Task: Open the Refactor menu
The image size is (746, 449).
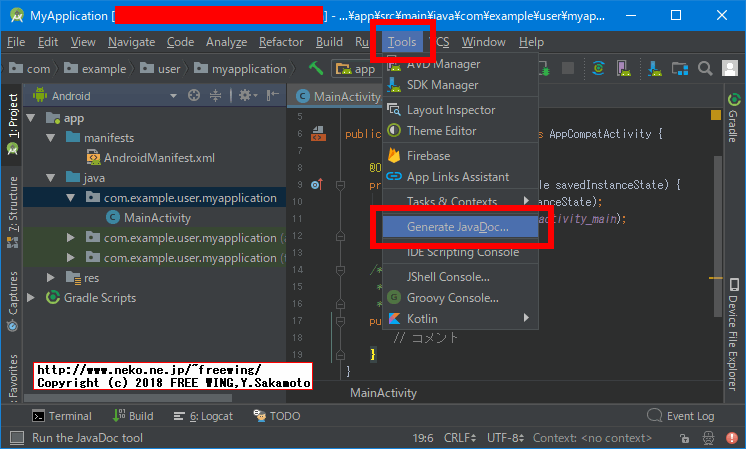Action: click(281, 42)
